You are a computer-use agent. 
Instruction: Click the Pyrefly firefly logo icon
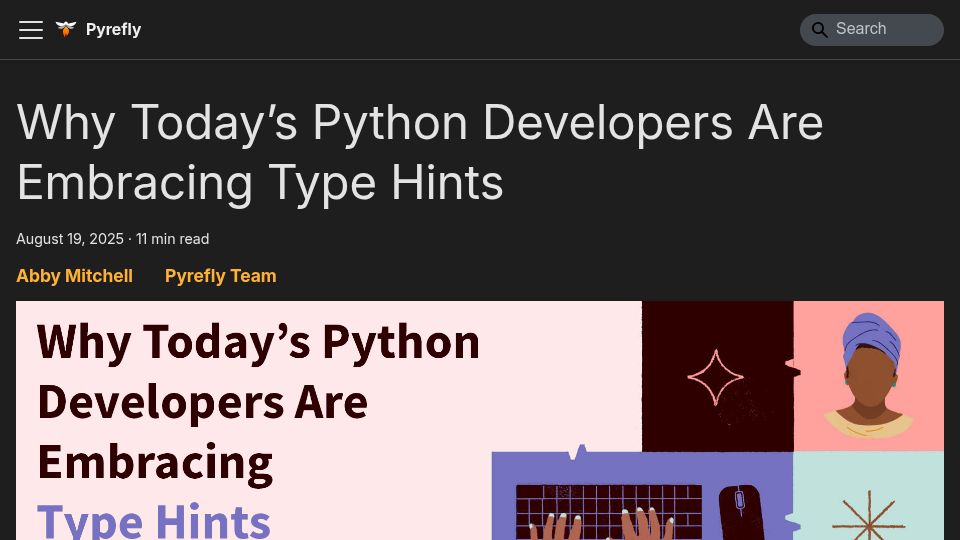(66, 29)
